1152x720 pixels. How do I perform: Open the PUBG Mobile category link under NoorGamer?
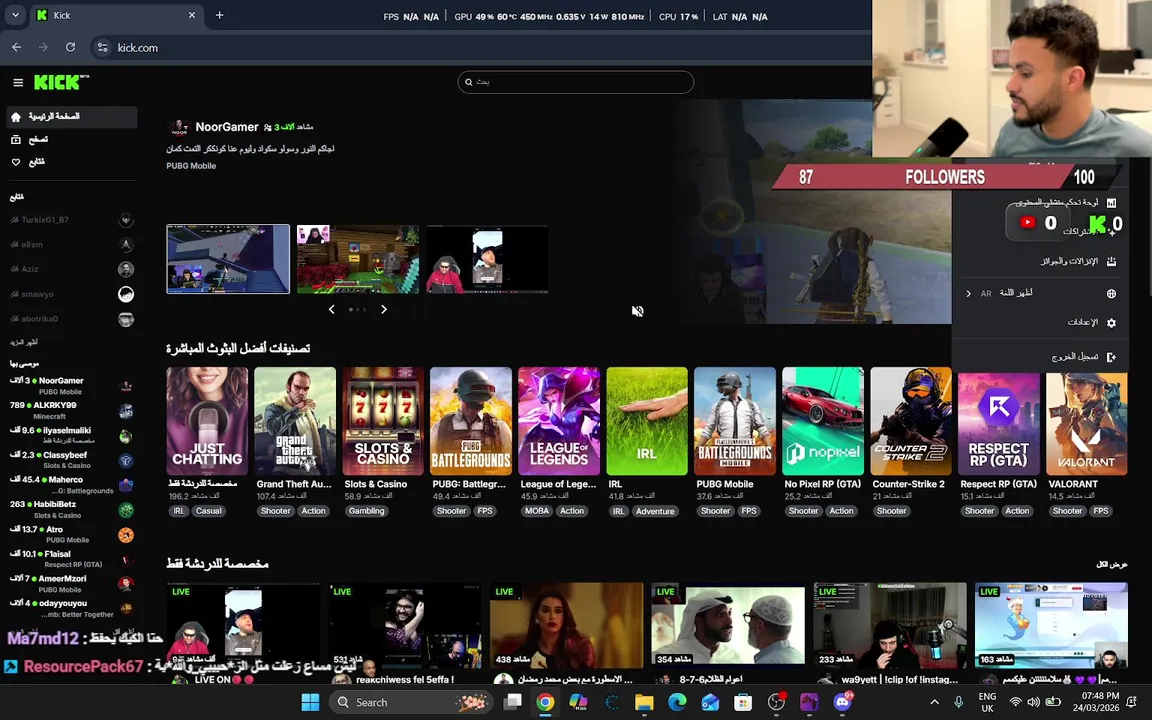tap(191, 166)
